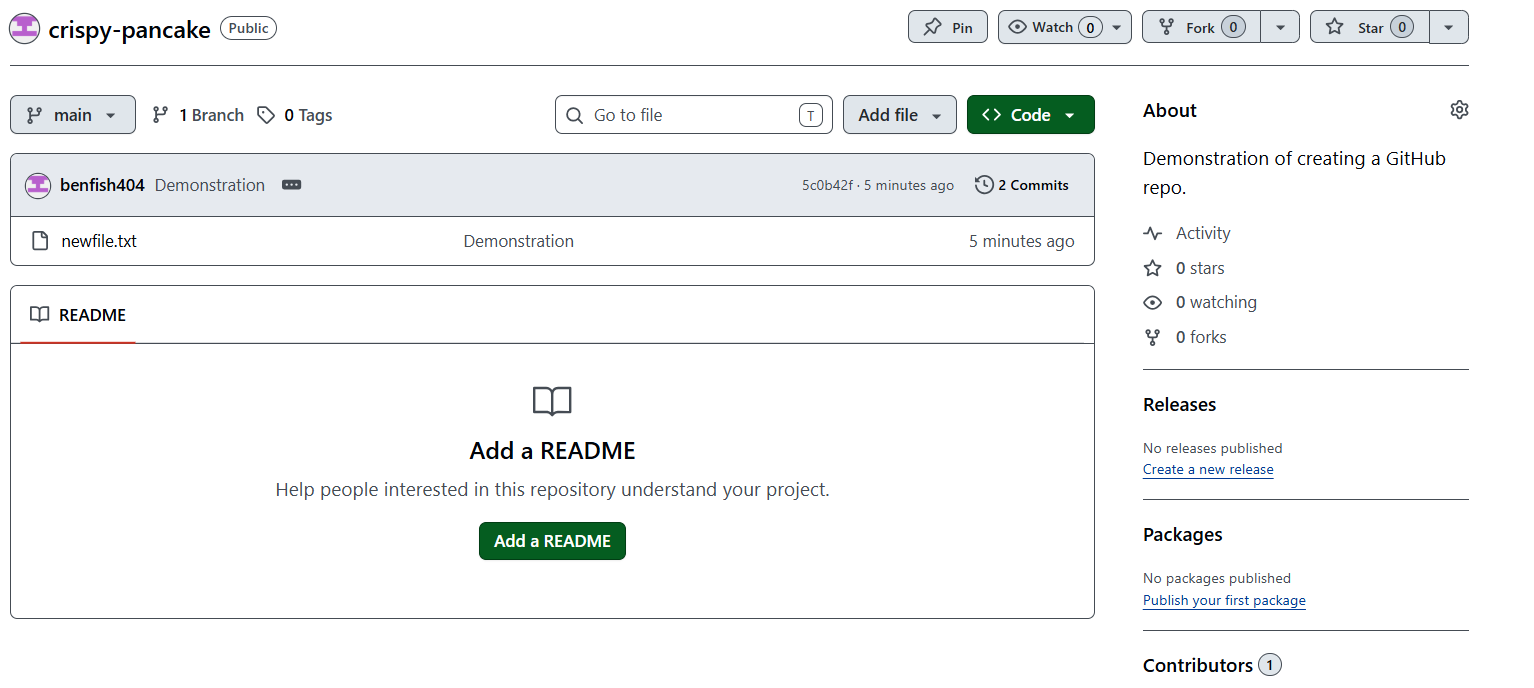
Task: Open the commit hash 5c0b42f link
Action: [827, 185]
